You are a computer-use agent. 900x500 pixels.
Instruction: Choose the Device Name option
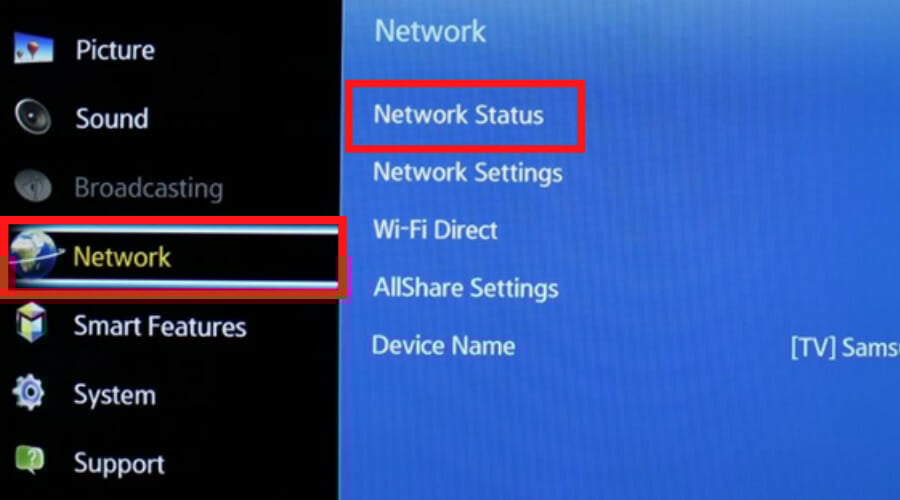443,346
